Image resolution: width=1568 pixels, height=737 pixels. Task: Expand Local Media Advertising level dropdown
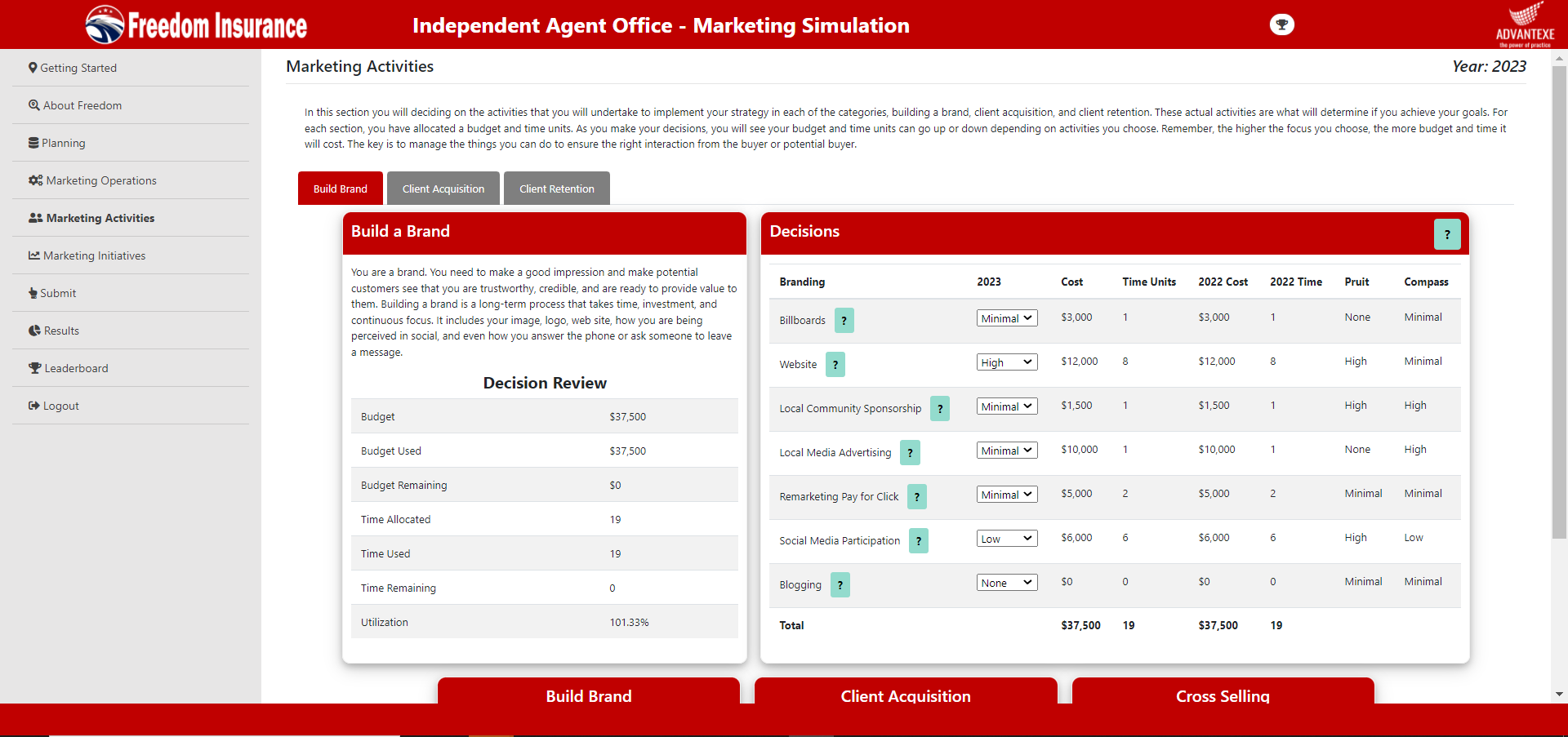1006,451
